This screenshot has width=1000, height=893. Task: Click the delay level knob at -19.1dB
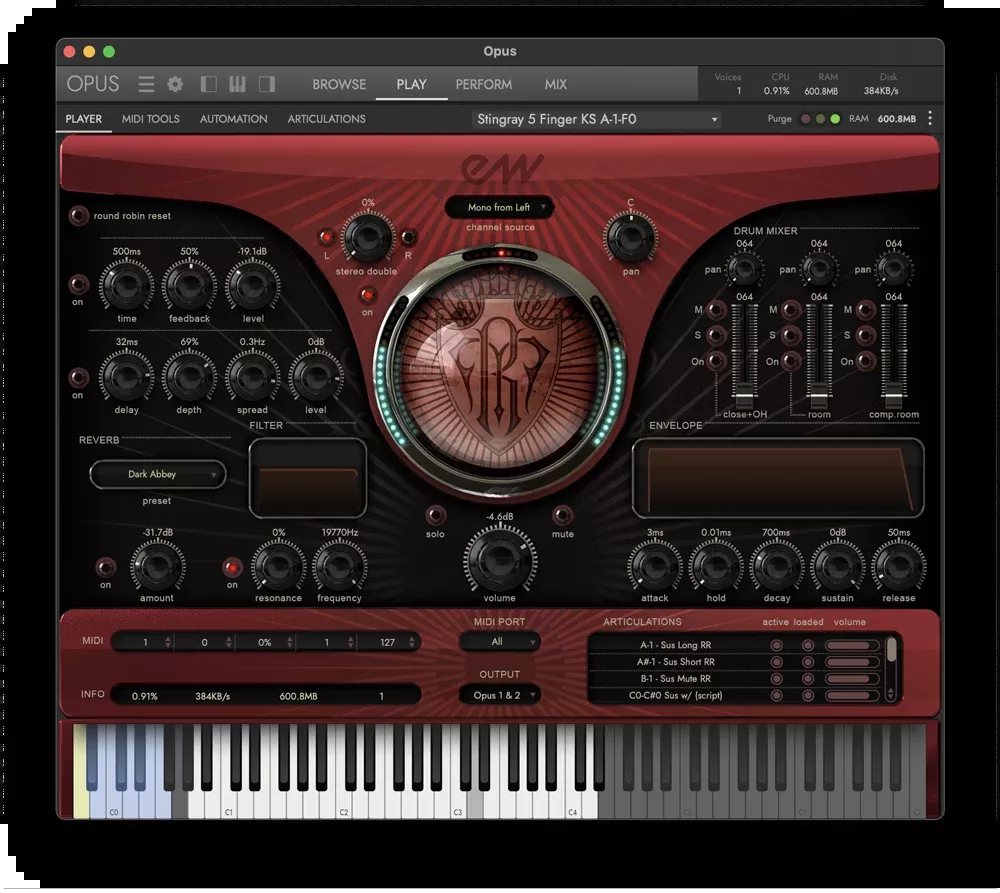click(x=253, y=286)
